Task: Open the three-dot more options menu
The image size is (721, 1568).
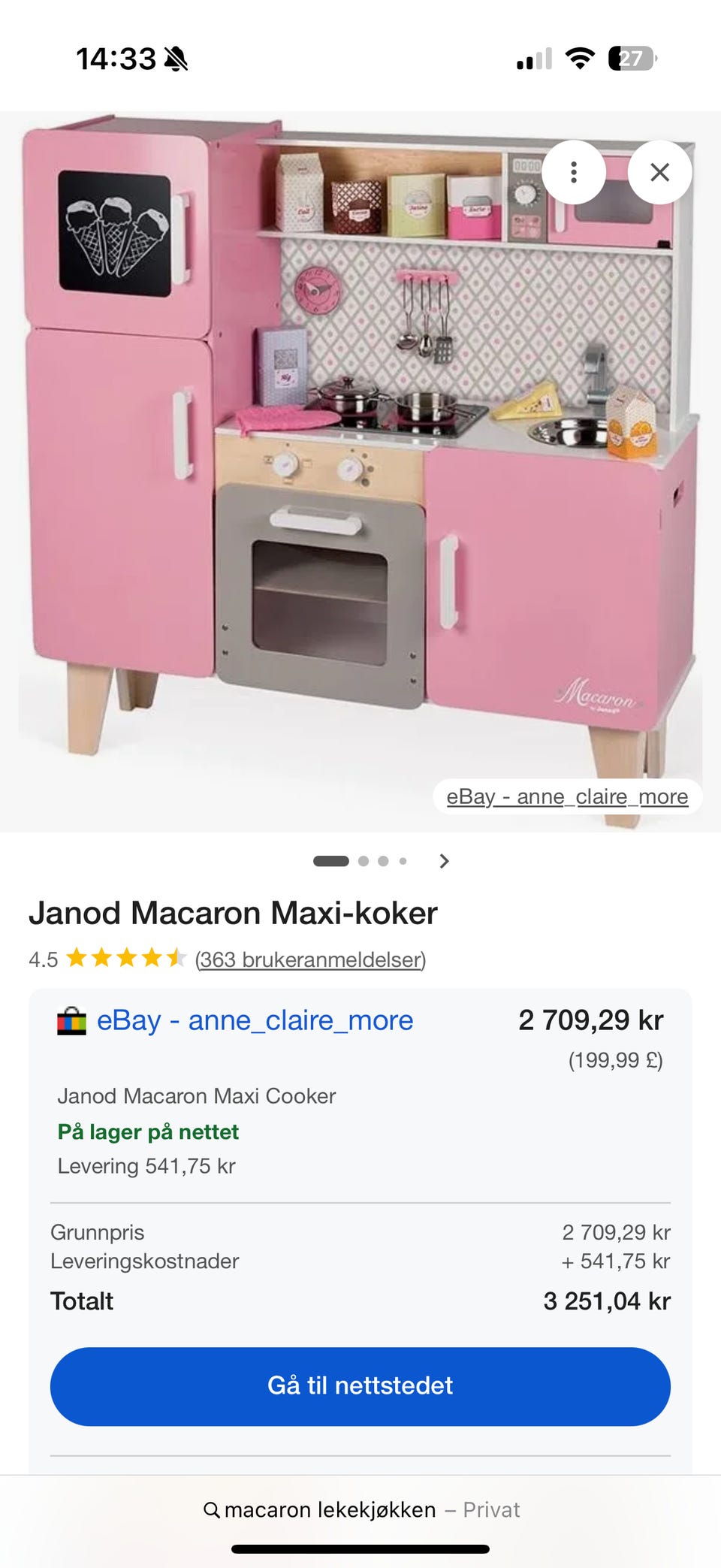Action: (574, 172)
